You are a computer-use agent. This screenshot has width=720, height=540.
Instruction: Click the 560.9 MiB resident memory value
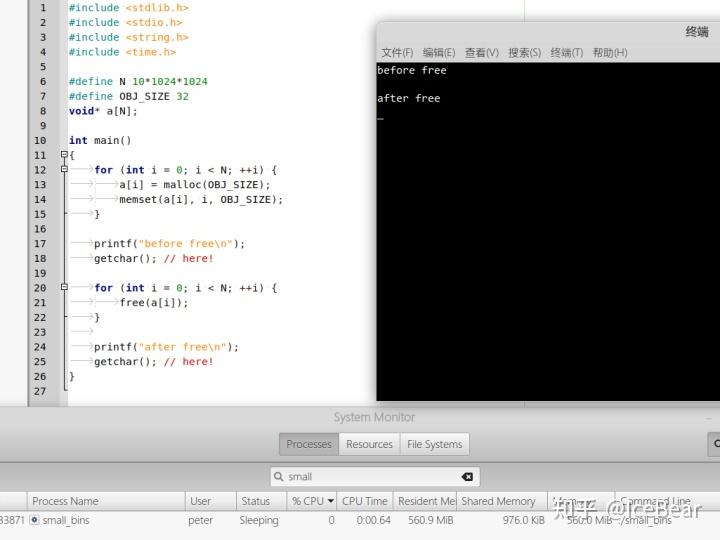430,520
